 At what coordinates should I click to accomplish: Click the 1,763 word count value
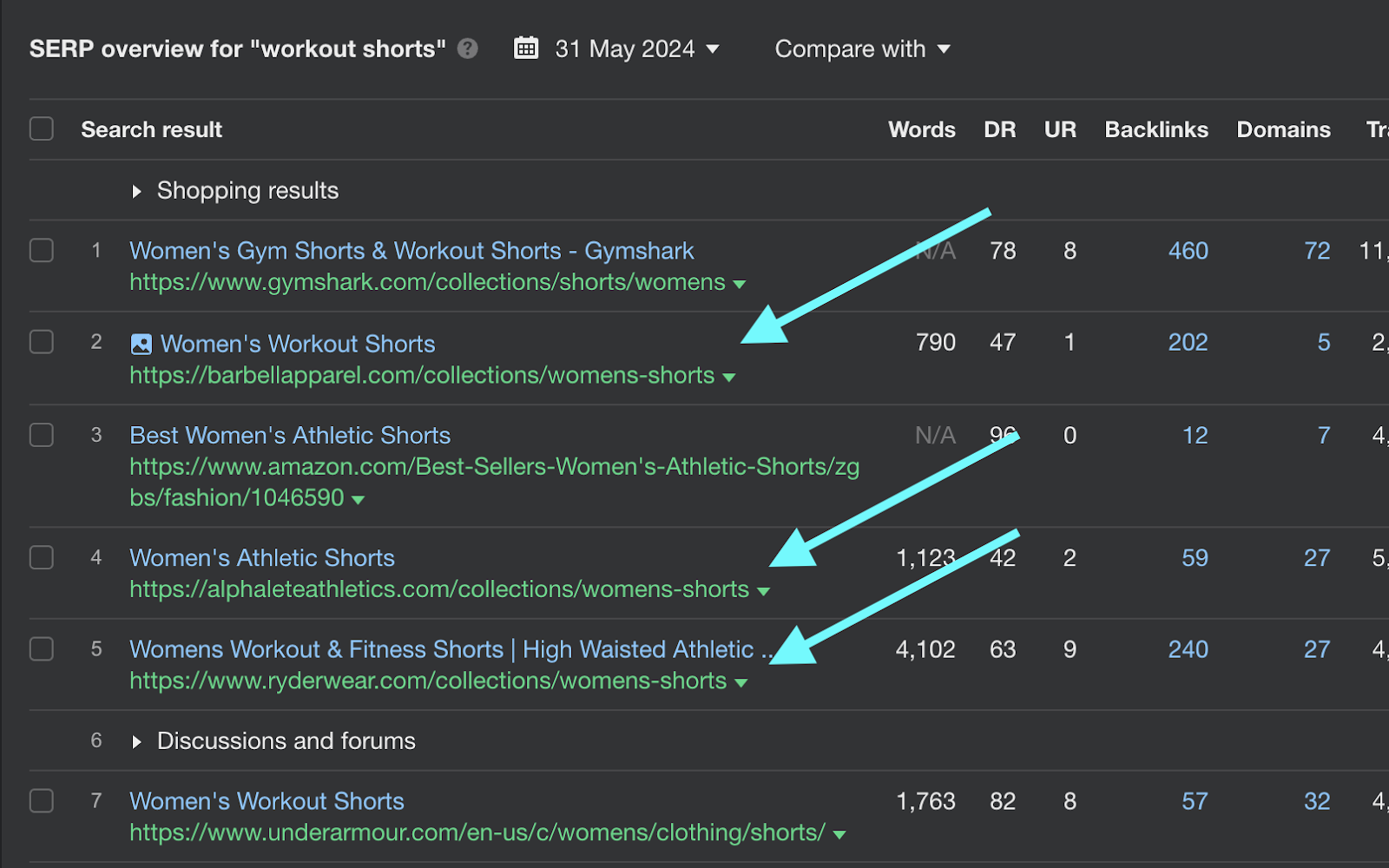pyautogui.click(x=925, y=801)
